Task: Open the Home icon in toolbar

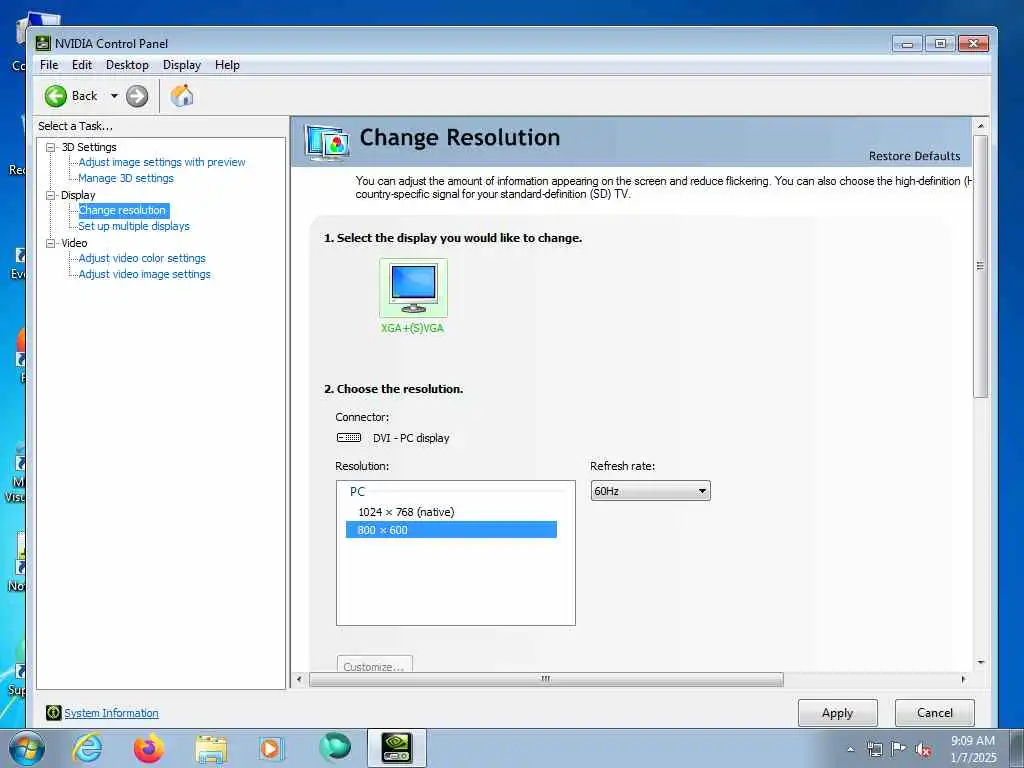Action: point(182,96)
